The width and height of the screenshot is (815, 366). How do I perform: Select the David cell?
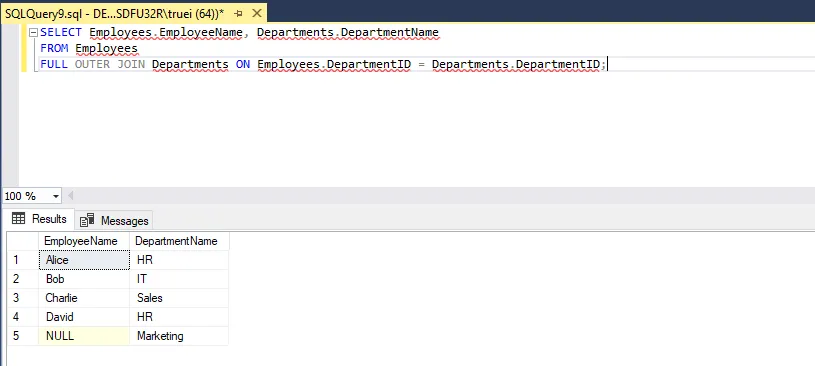tap(84, 317)
